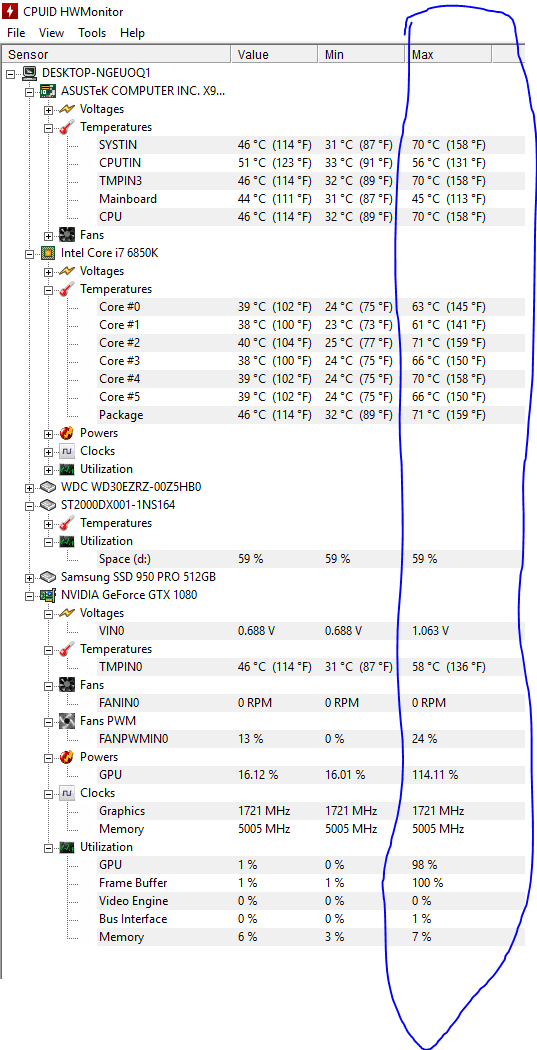Collapse the NVIDIA GeForce GTX 1080 node
The width and height of the screenshot is (537, 1050).
[29, 595]
